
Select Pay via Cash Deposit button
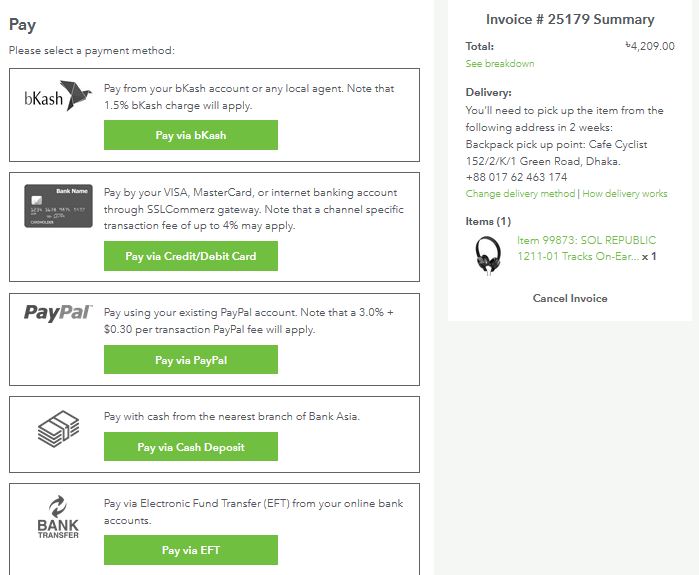pos(191,447)
